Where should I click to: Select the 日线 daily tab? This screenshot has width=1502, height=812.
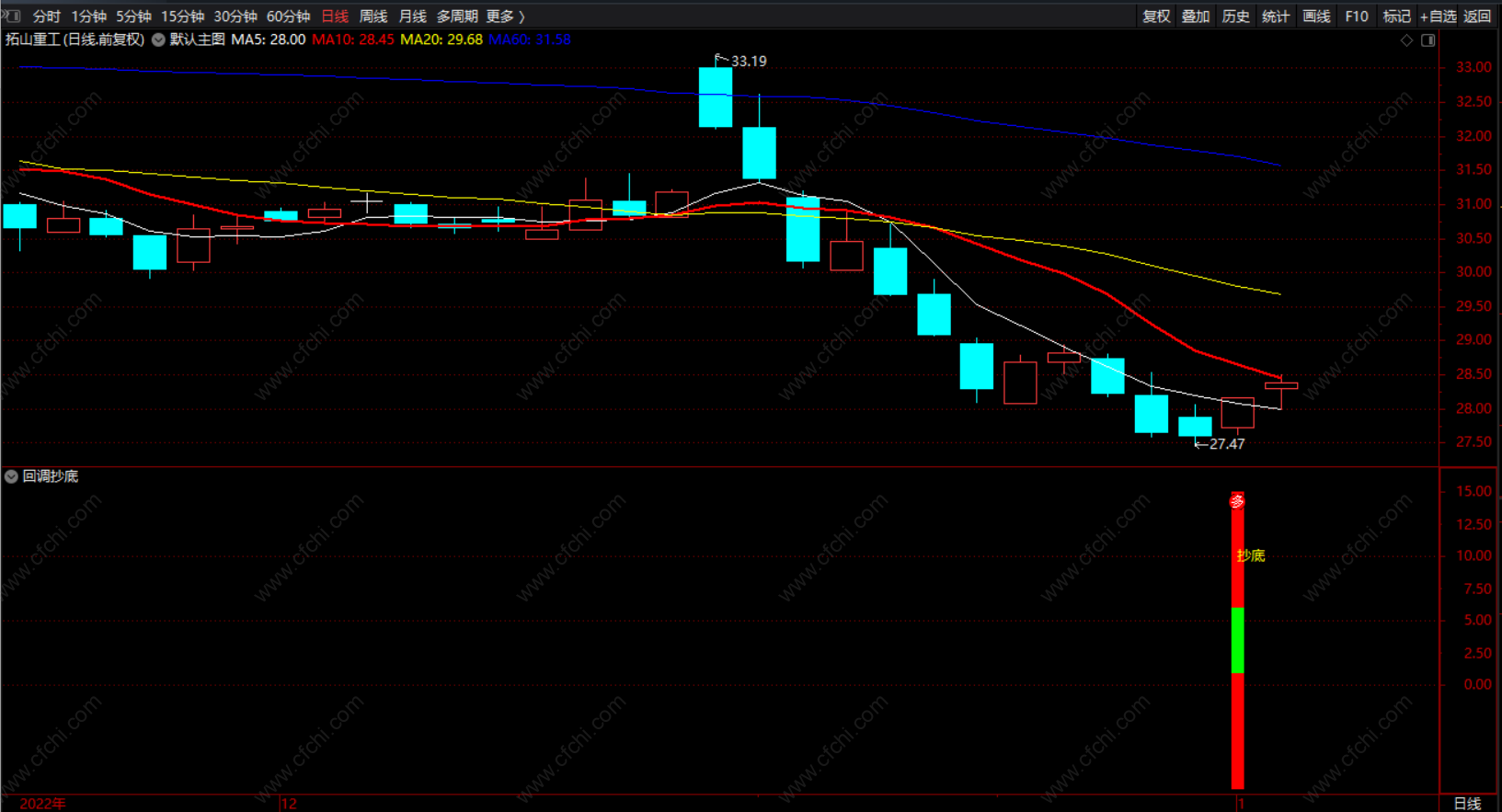coord(335,17)
